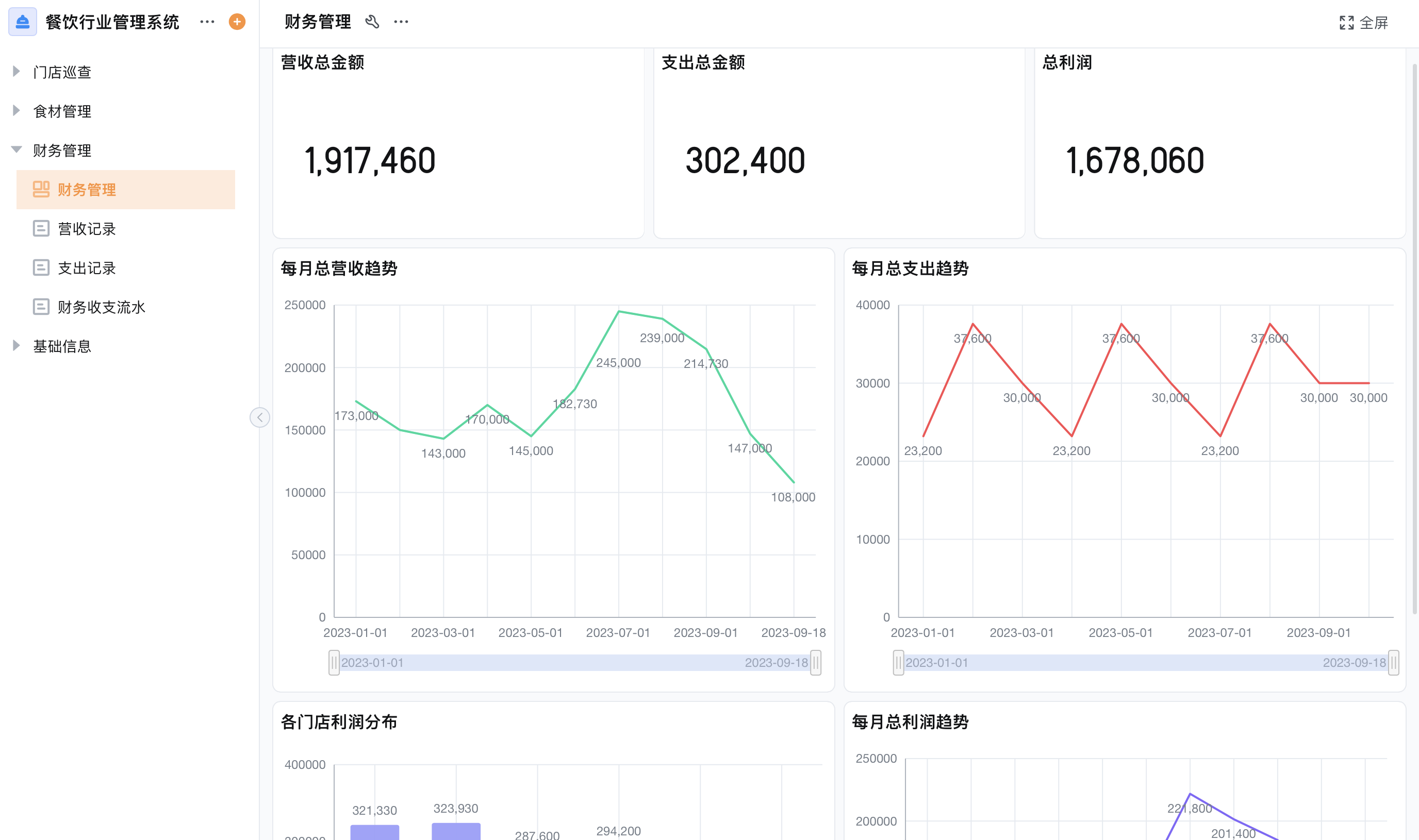Click the 营收总金额 card heading

coord(323,62)
